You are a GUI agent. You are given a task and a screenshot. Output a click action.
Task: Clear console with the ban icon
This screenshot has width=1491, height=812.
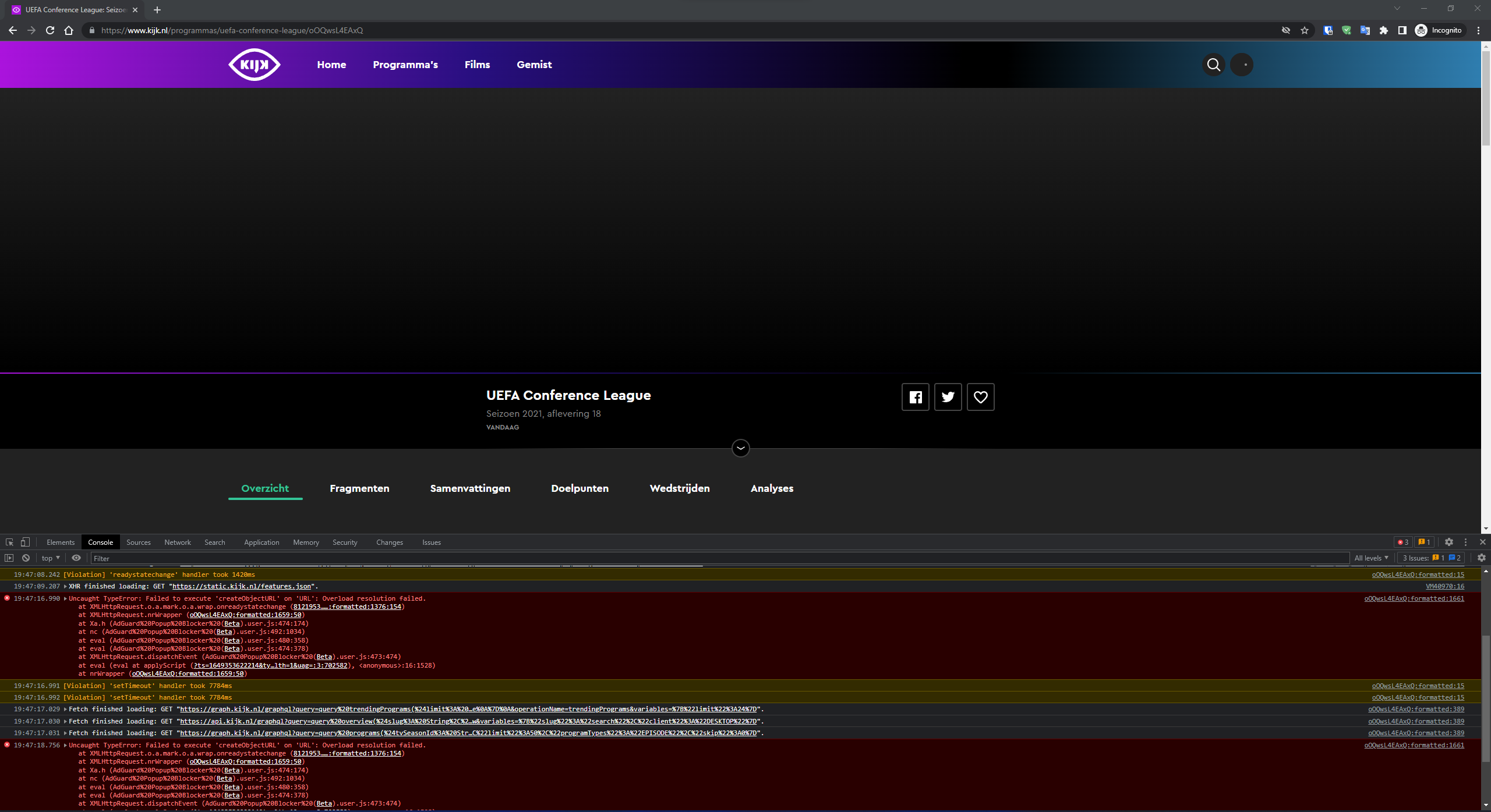coord(26,558)
